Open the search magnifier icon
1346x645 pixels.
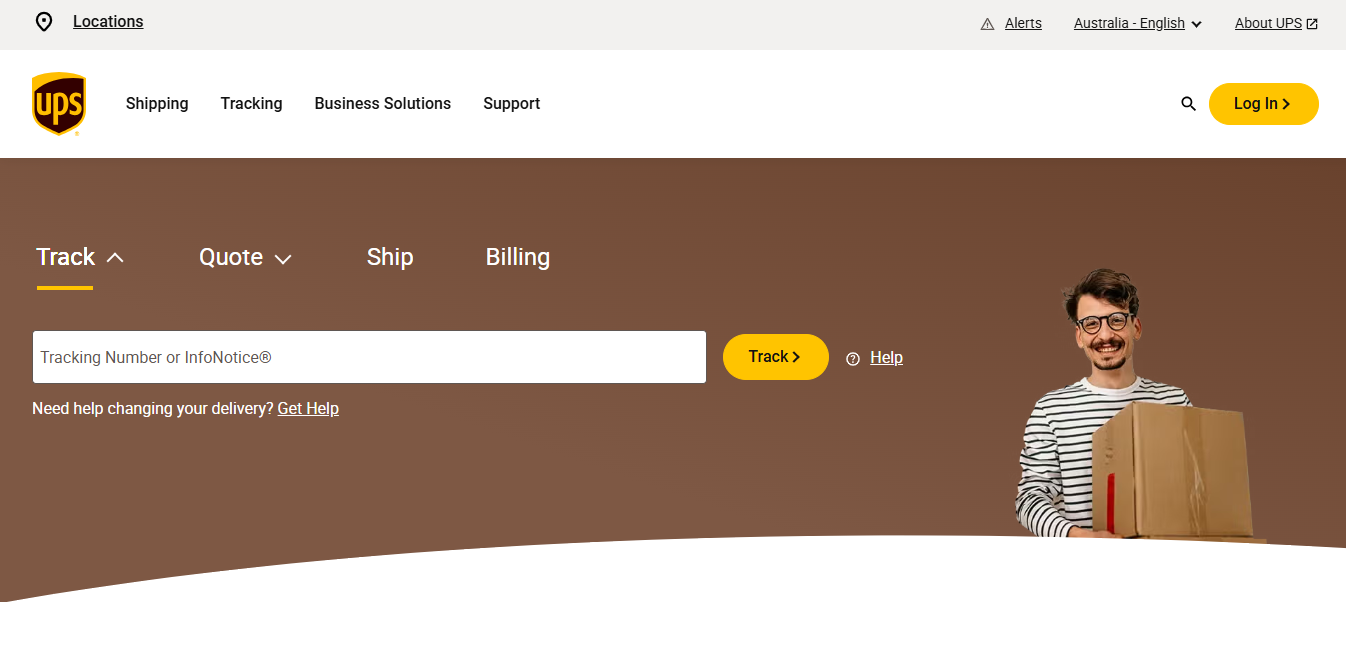(x=1188, y=103)
